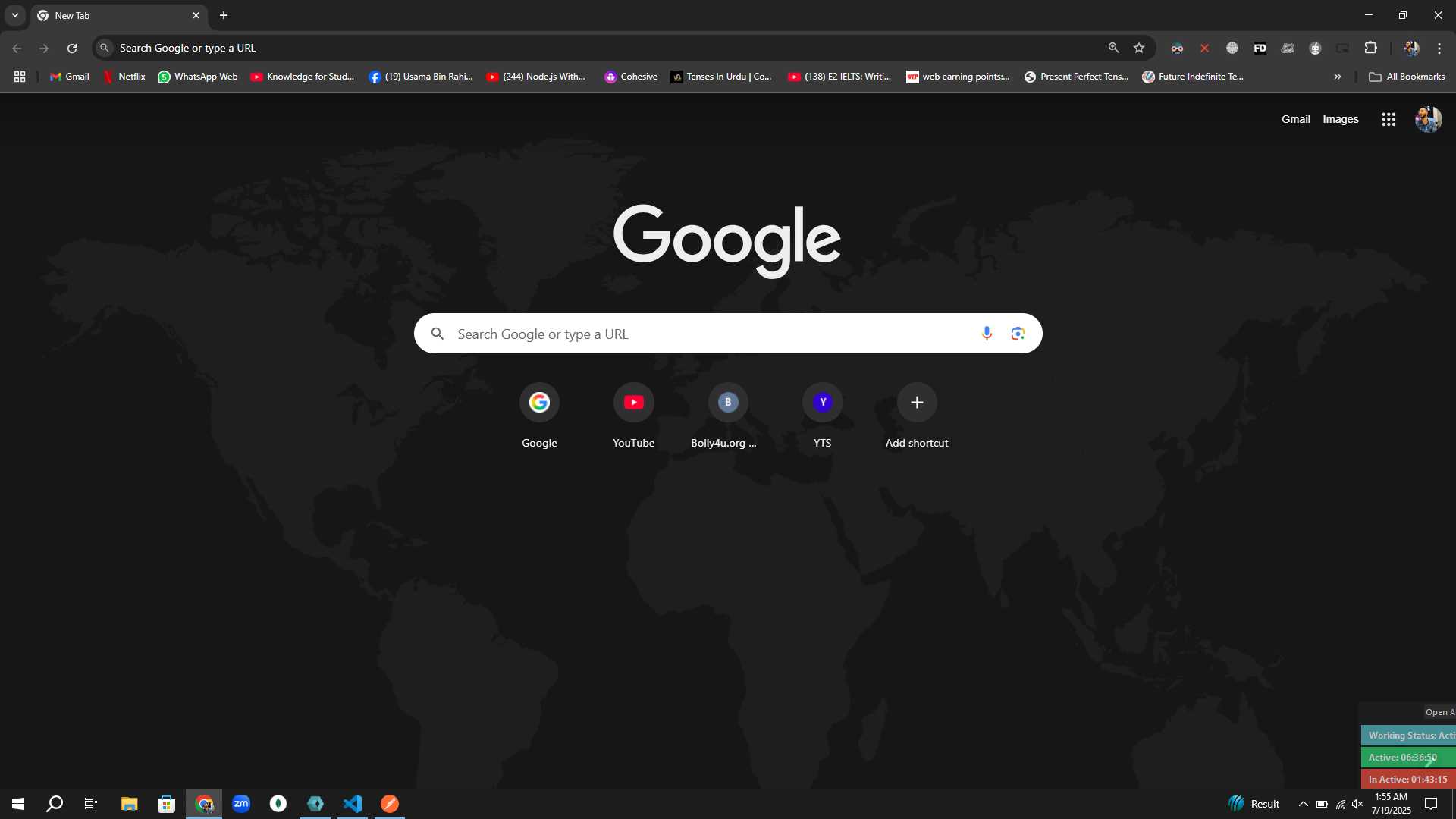The image size is (1456, 819).
Task: Open Google Lens image search icon
Action: tap(1018, 334)
